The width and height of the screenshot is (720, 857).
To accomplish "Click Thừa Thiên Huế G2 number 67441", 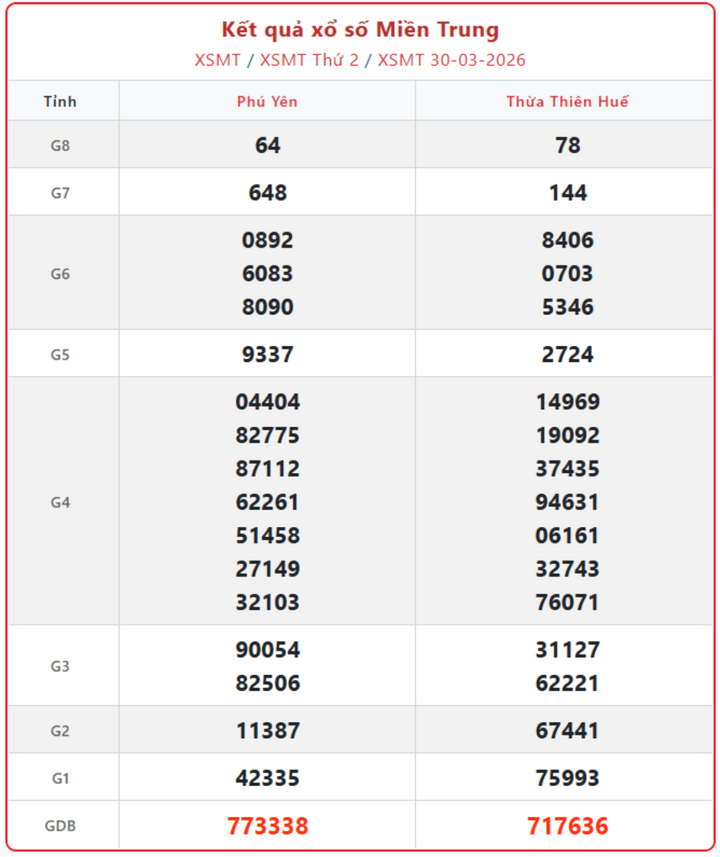I will point(567,731).
